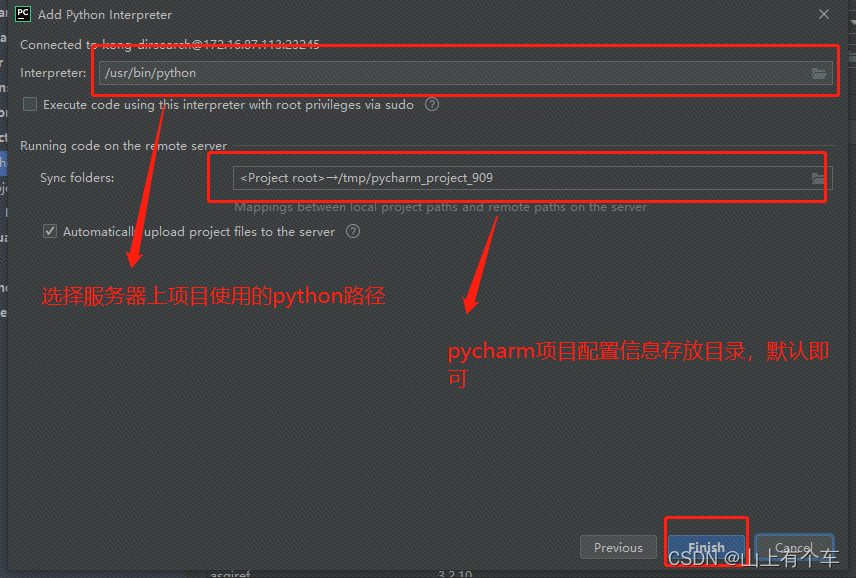Go back with the Previous button
The width and height of the screenshot is (856, 578).
[618, 547]
